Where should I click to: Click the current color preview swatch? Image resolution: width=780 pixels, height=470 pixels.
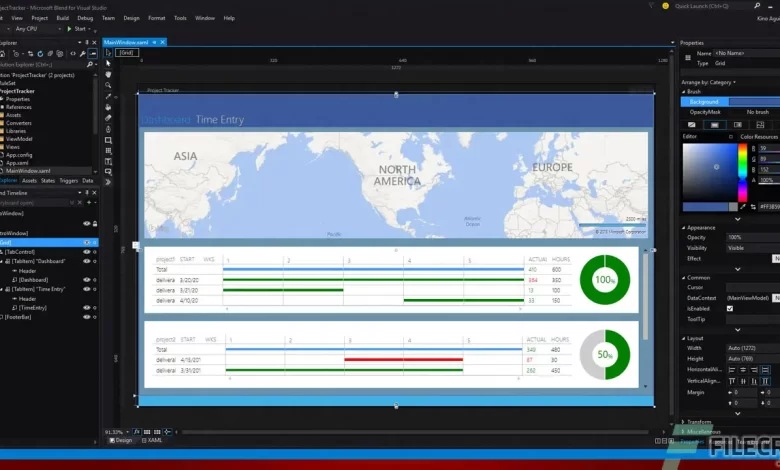tap(706, 206)
